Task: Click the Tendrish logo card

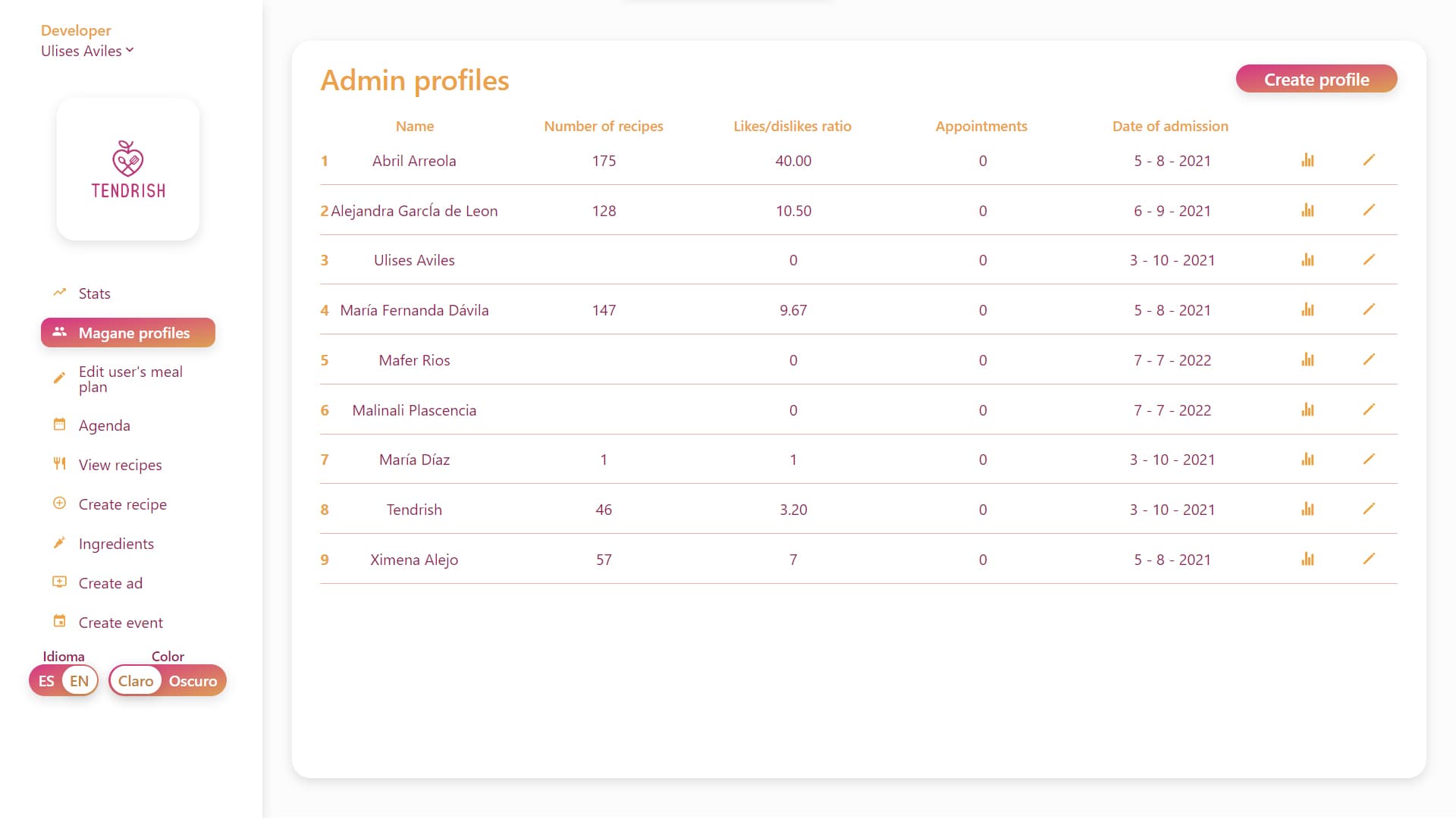Action: coord(128,169)
